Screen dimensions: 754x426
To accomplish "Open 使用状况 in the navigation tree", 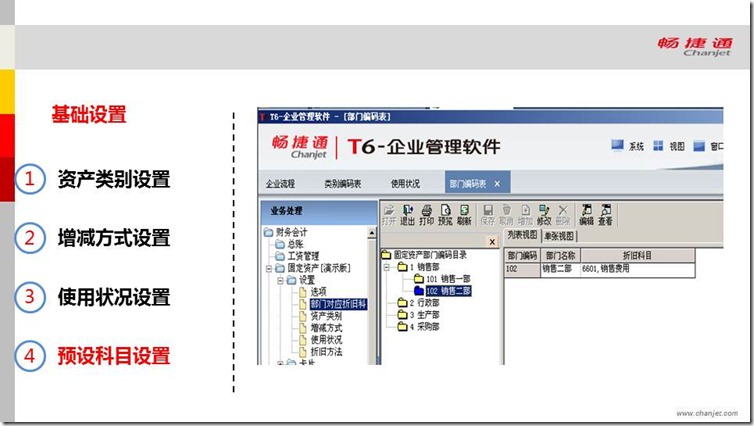I will (x=326, y=340).
